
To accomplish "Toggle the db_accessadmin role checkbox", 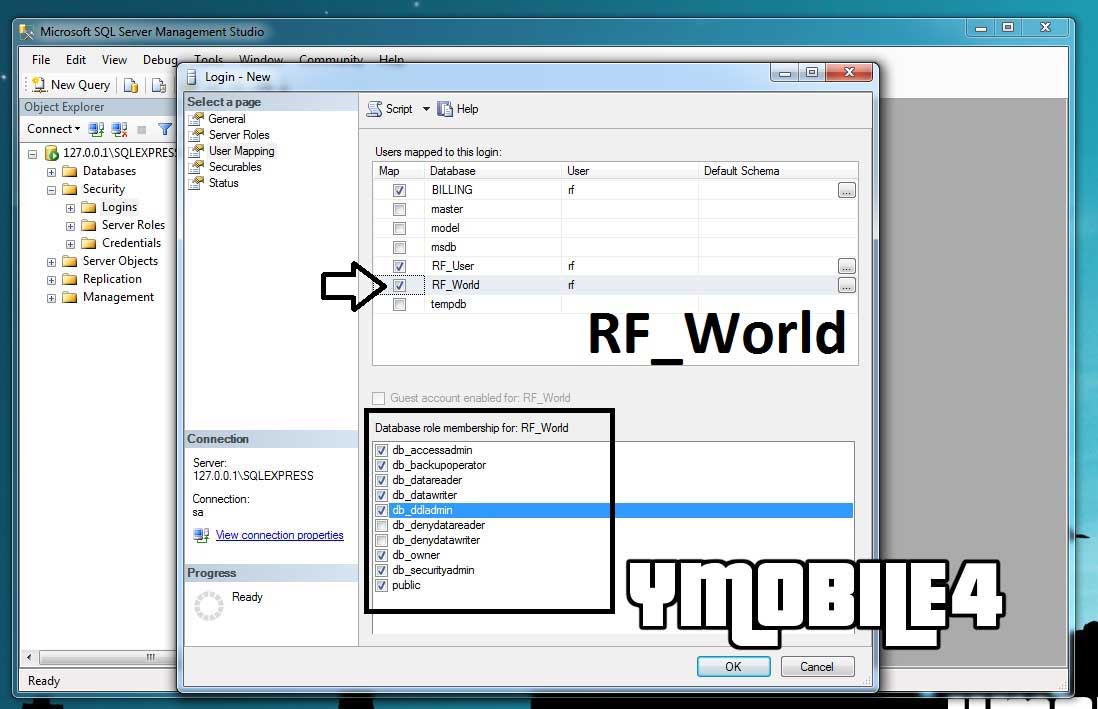I will pos(381,450).
